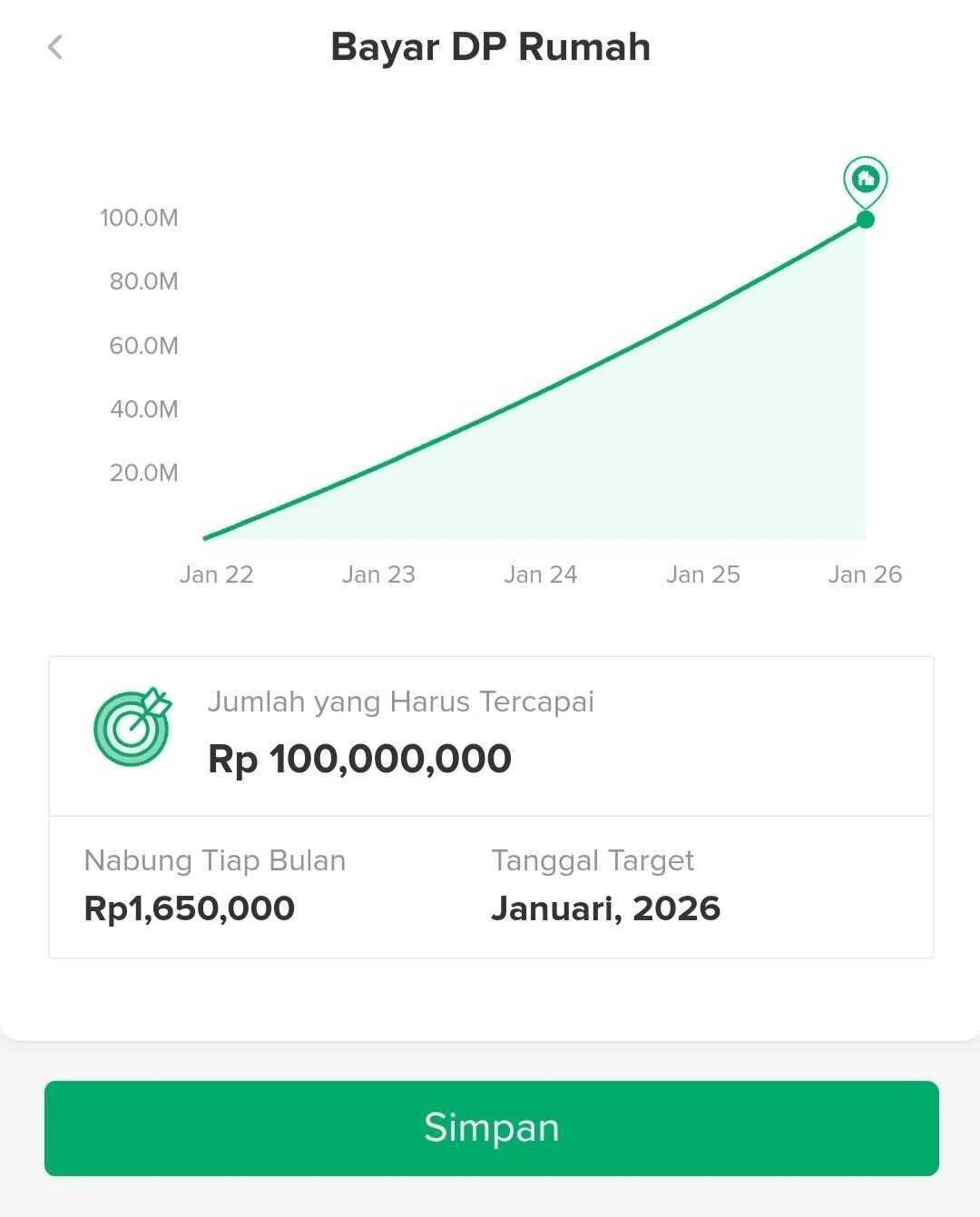Select the green endpoint dot on chart

click(x=866, y=220)
